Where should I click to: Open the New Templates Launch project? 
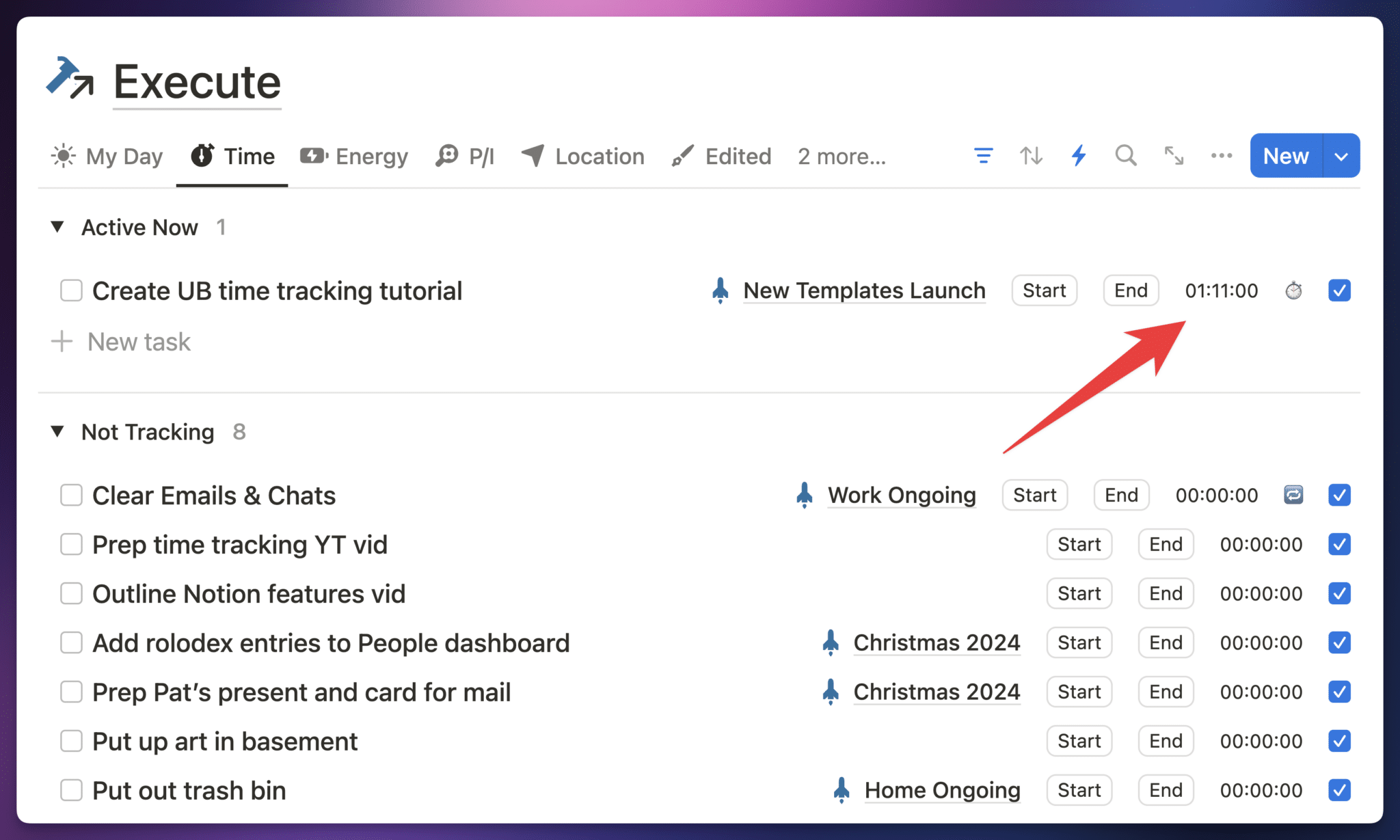pos(864,290)
